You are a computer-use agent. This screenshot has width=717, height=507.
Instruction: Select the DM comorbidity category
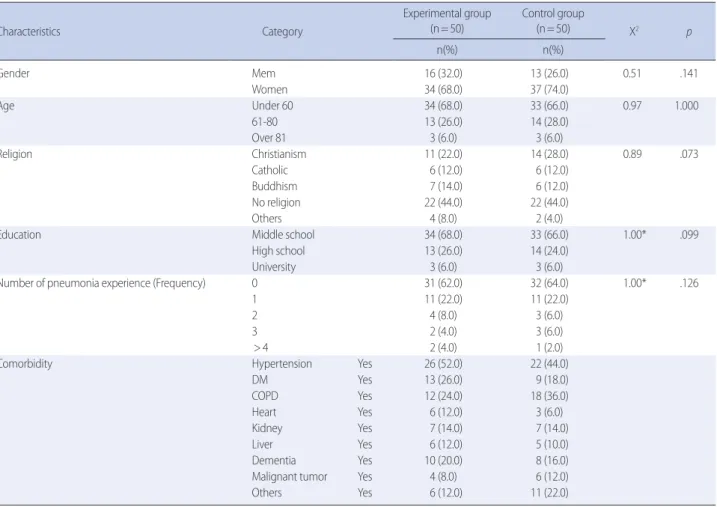click(x=260, y=379)
